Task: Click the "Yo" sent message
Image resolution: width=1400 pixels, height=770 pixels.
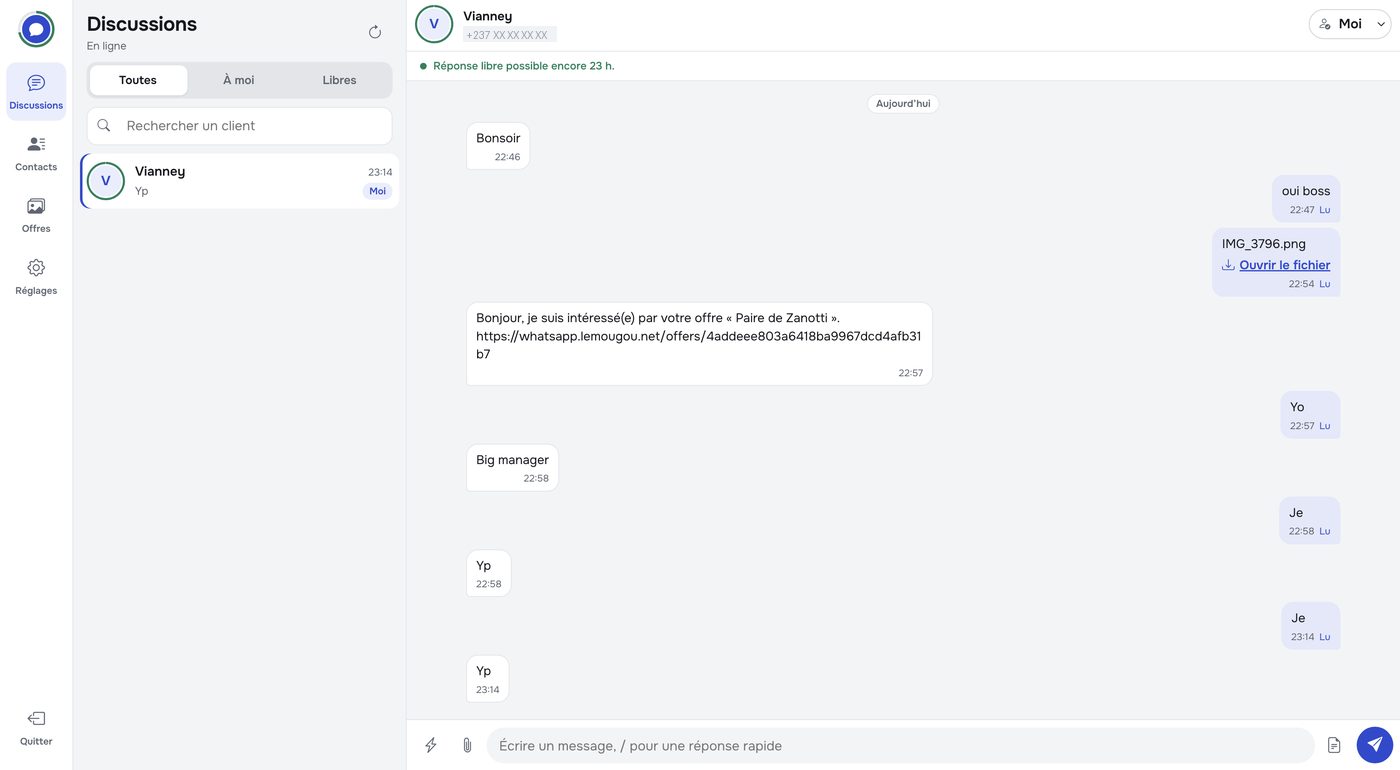Action: coord(1310,415)
